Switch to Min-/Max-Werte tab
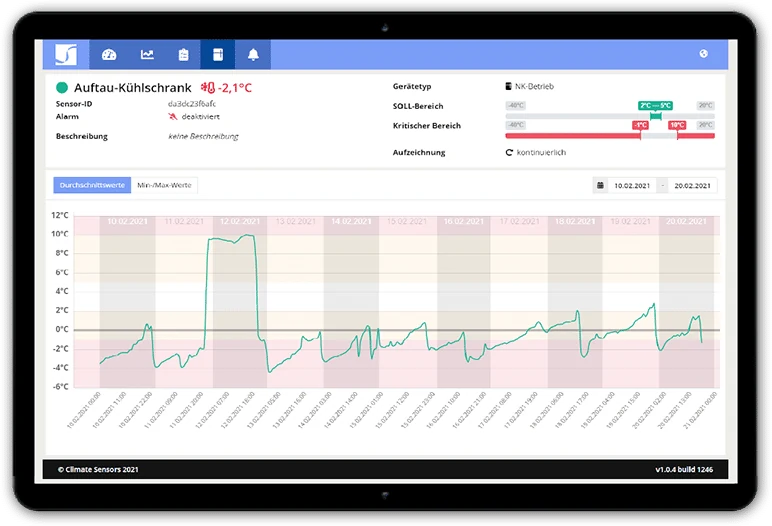Image resolution: width=772 pixels, height=526 pixels. pos(164,185)
